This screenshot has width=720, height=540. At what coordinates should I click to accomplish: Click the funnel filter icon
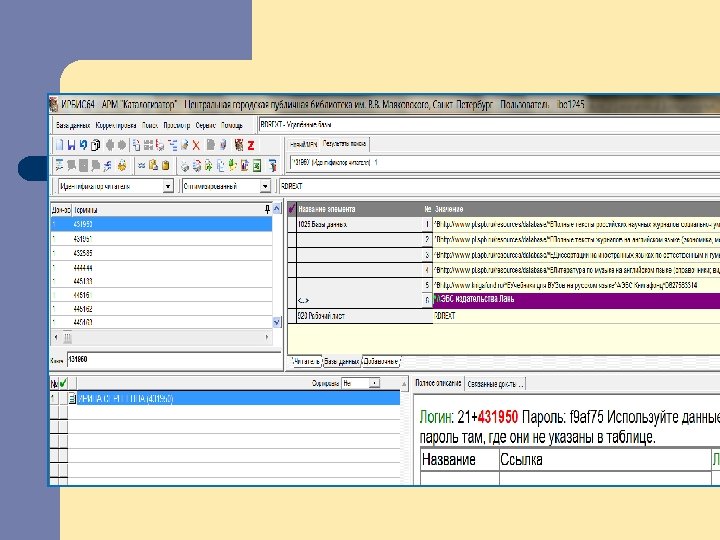point(273,166)
